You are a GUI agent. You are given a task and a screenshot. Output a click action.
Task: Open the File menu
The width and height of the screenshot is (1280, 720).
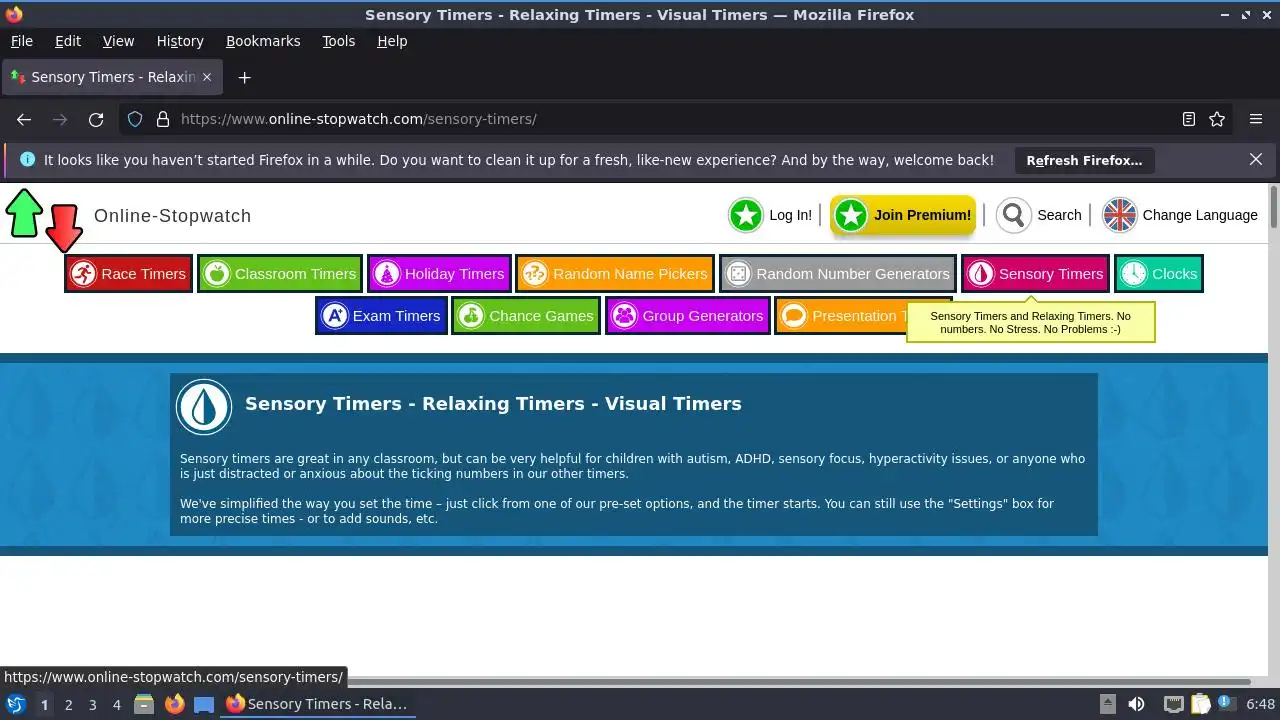22,41
